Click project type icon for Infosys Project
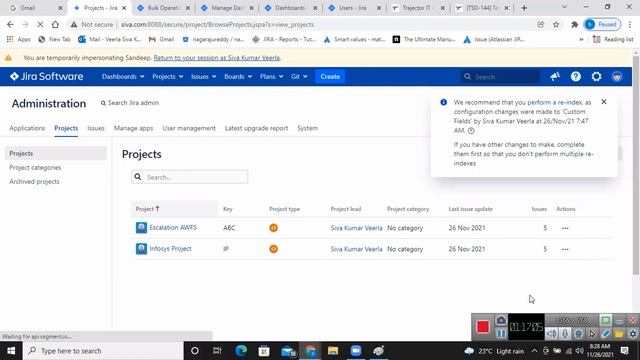The height and width of the screenshot is (360, 640). point(273,249)
